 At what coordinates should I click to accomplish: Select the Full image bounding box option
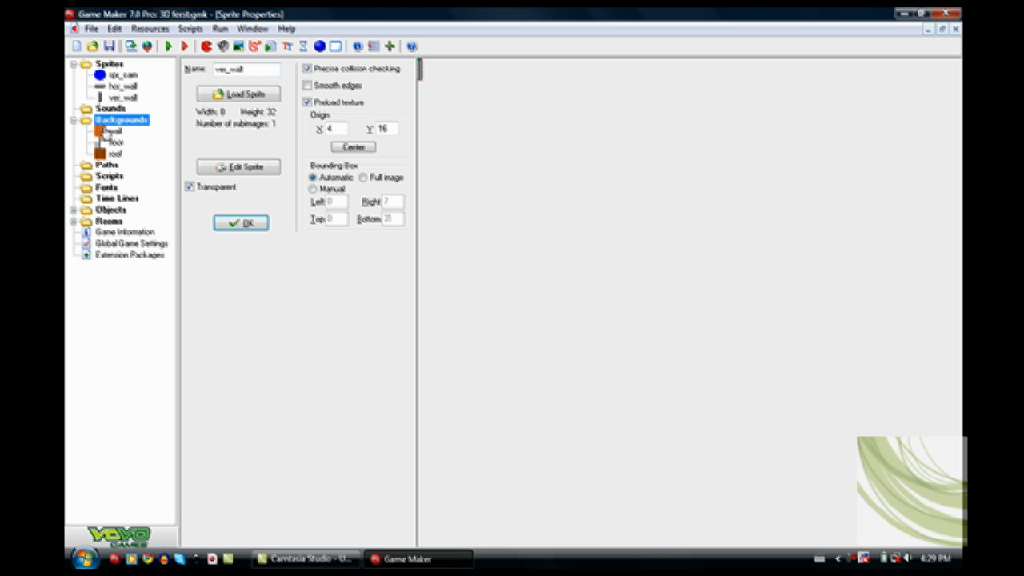point(363,177)
